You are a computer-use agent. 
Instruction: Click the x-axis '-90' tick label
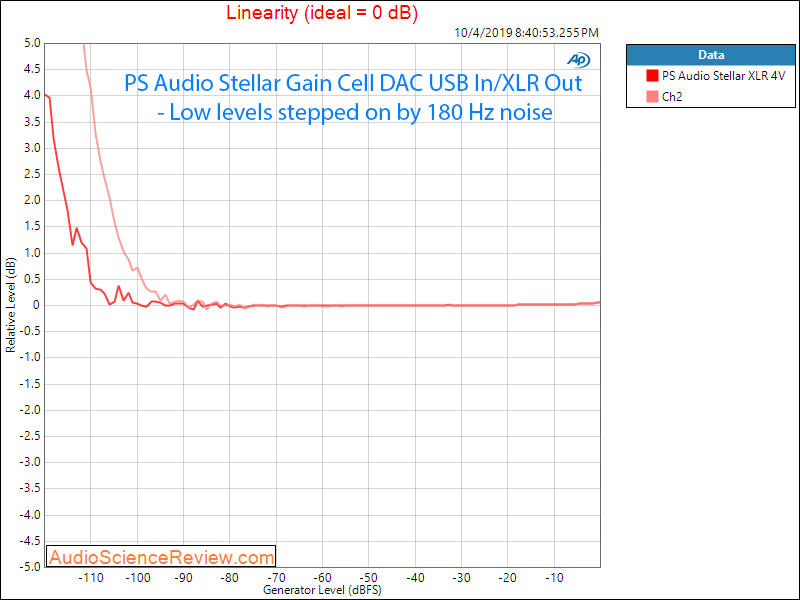pos(183,578)
